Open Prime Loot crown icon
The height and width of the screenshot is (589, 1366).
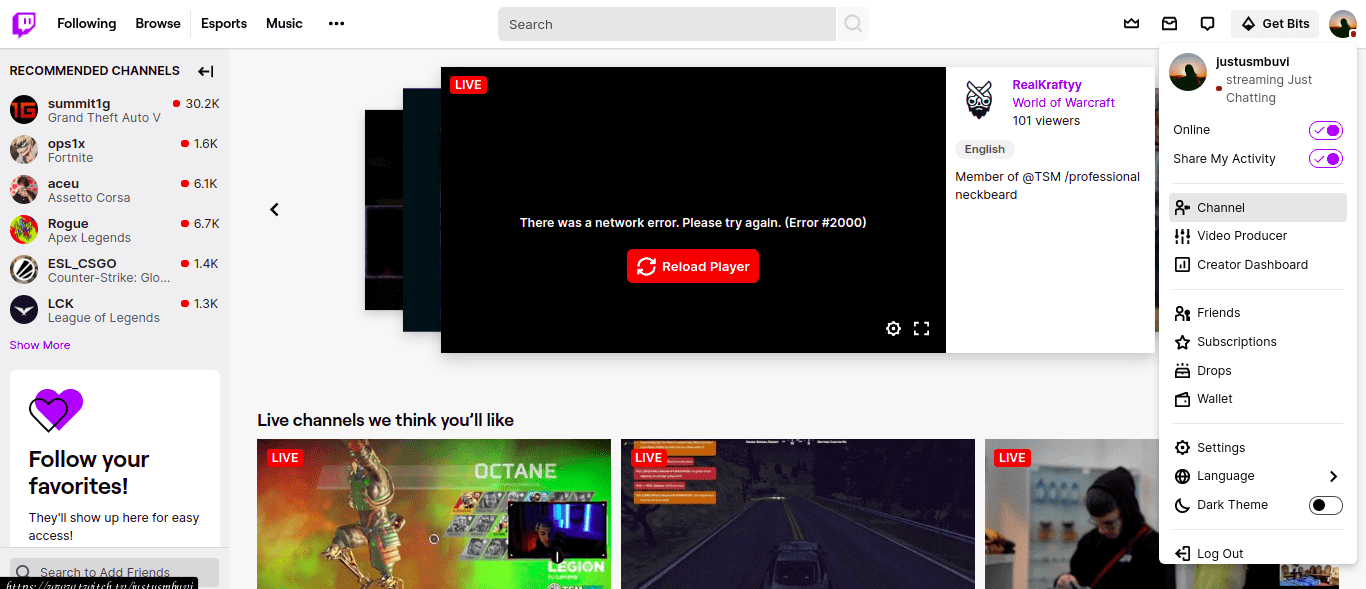pyautogui.click(x=1131, y=24)
